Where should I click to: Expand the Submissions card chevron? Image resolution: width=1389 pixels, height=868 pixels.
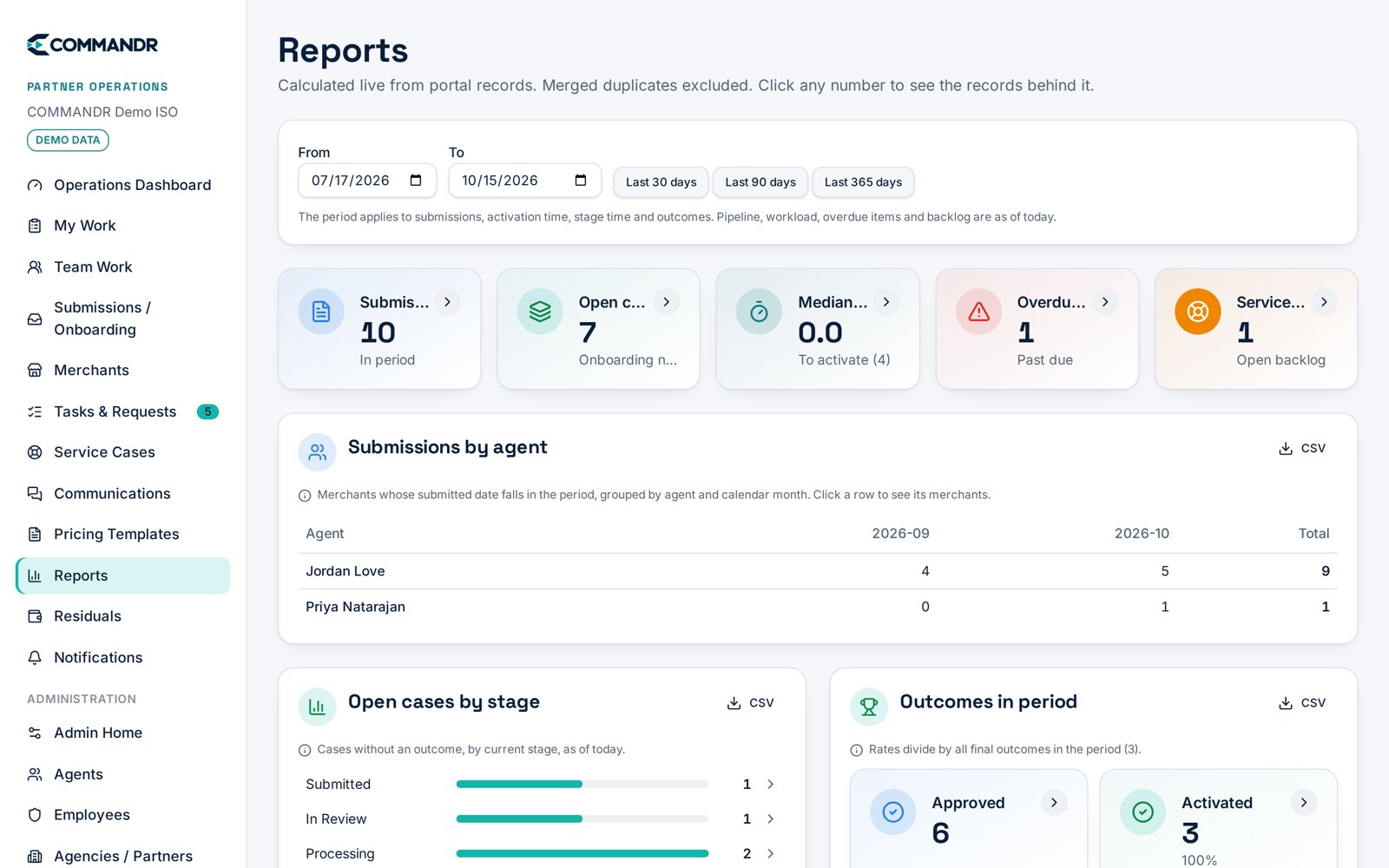coord(447,302)
